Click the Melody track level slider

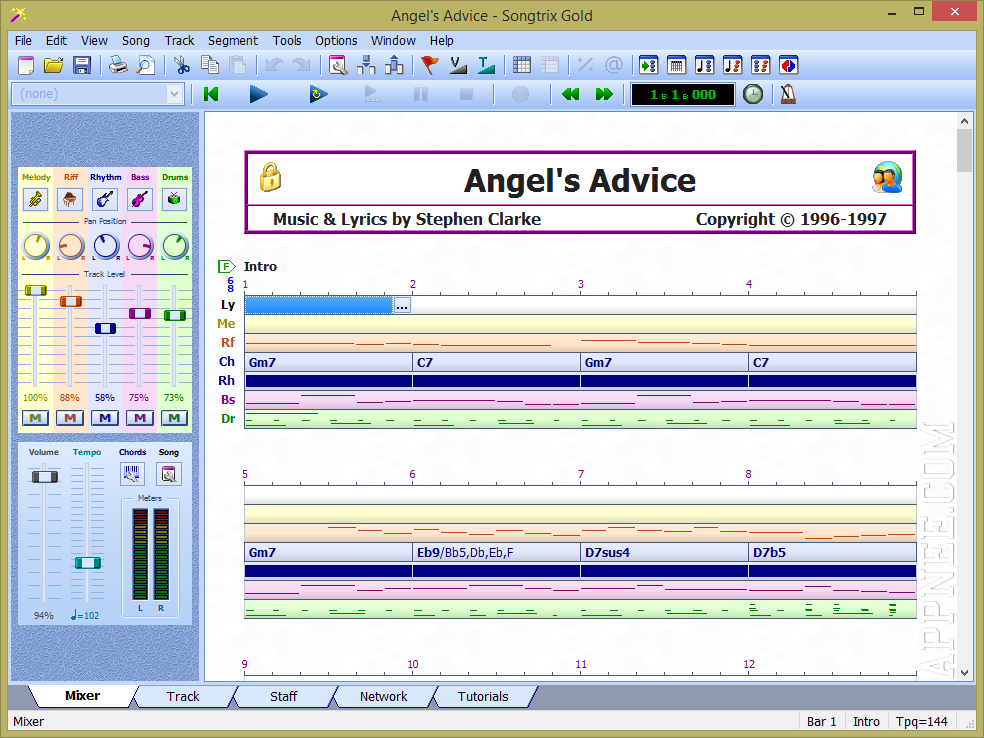[35, 290]
